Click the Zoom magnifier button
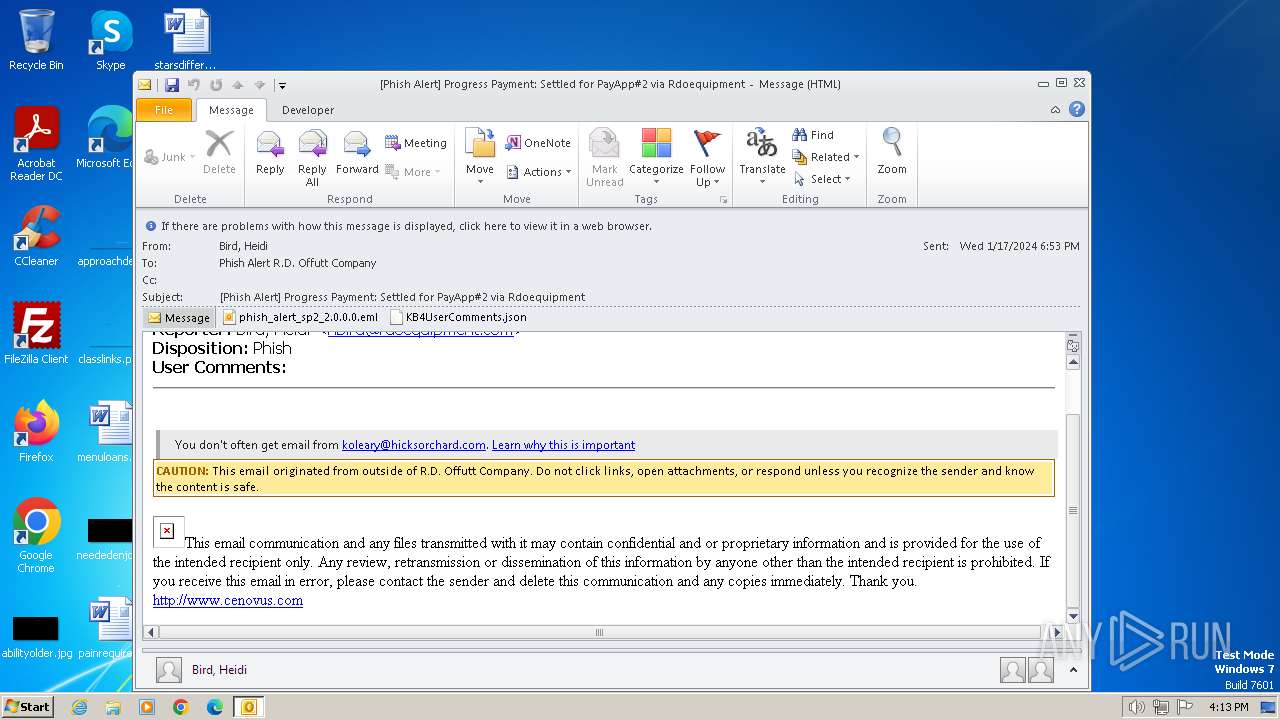1280x720 pixels. 892,152
